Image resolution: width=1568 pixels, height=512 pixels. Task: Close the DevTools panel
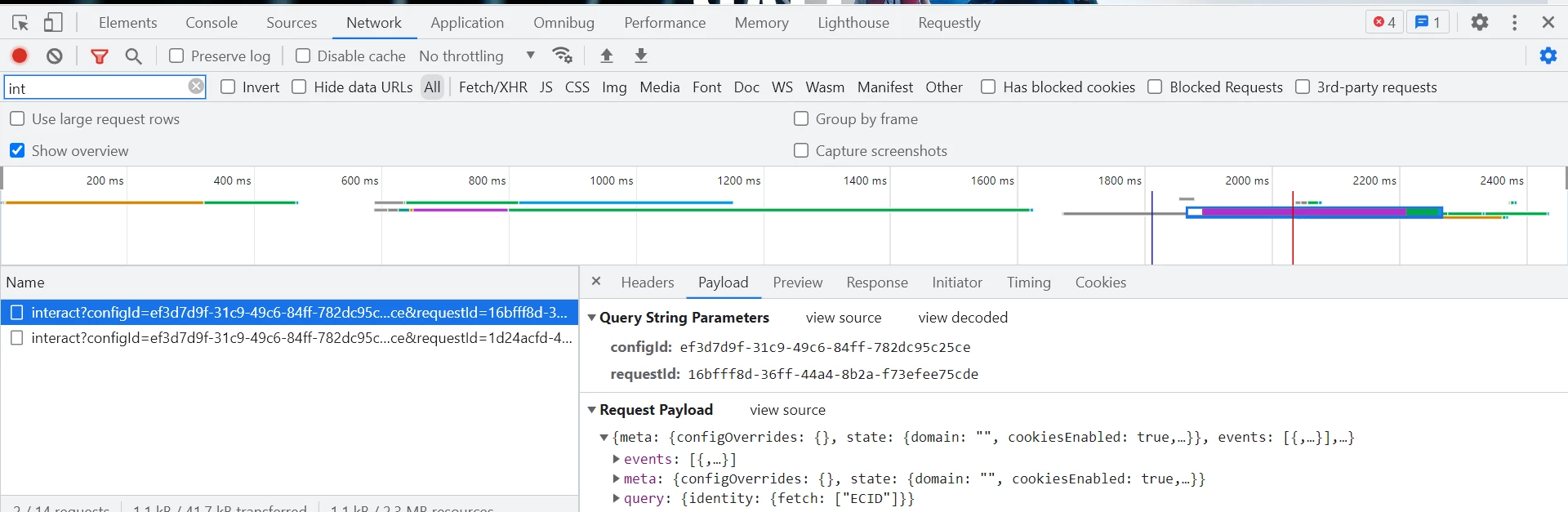[x=1548, y=22]
